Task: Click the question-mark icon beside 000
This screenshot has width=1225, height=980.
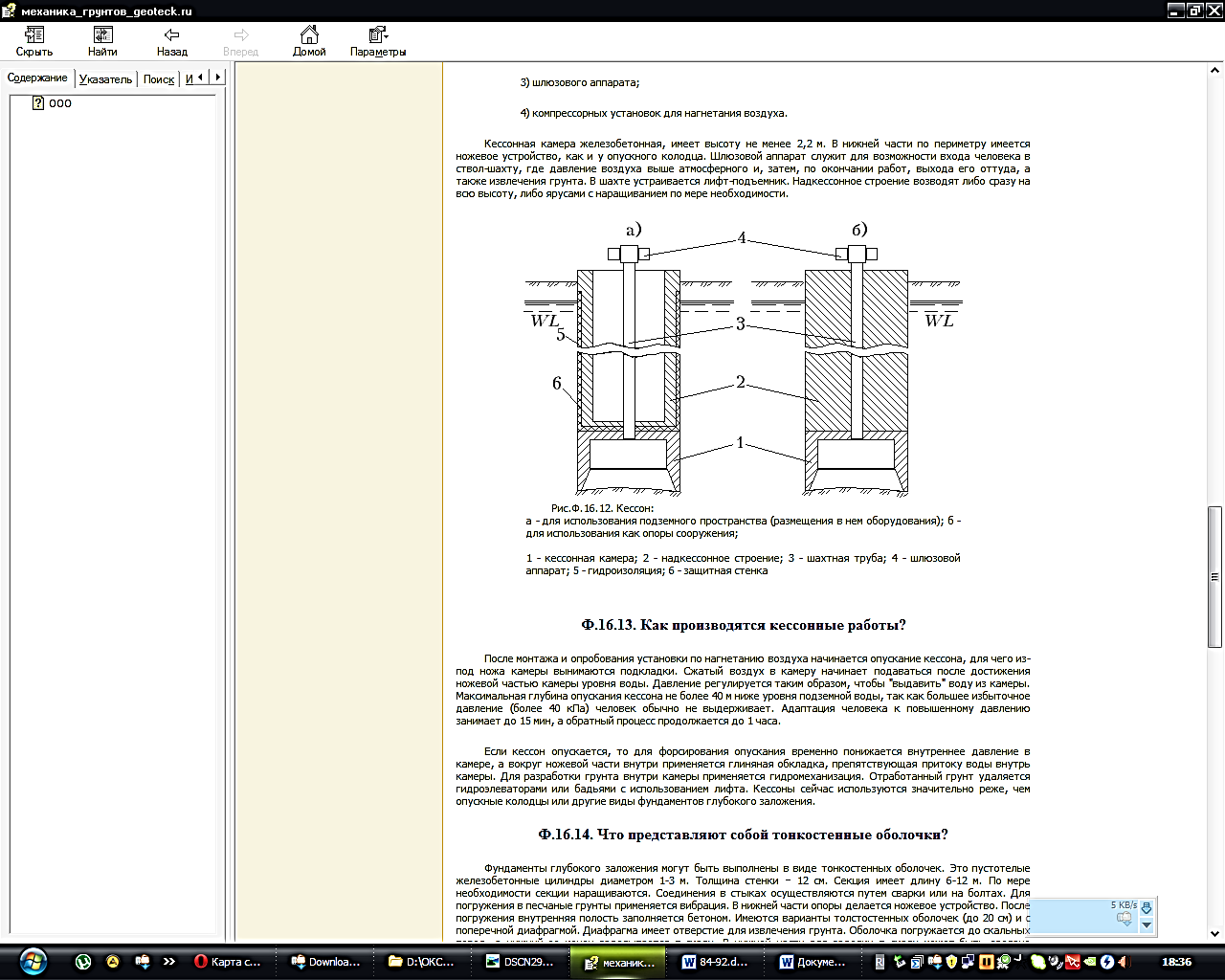Action: (38, 103)
